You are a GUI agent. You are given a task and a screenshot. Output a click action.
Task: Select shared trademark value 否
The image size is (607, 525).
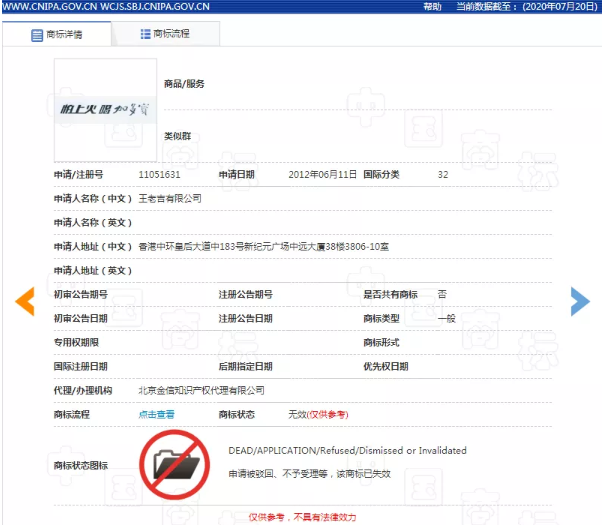point(442,294)
